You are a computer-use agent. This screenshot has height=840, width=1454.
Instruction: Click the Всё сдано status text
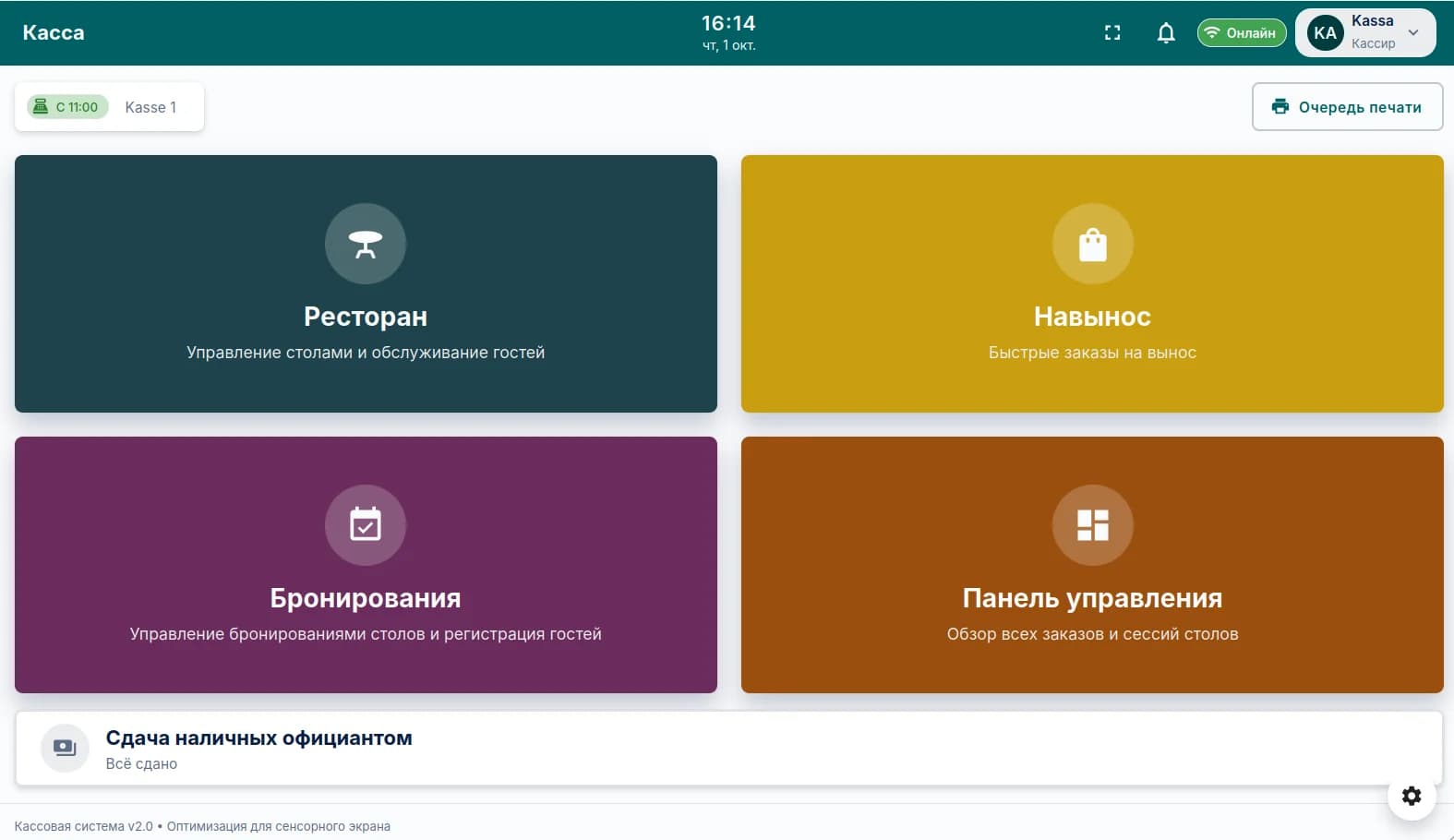point(141,763)
